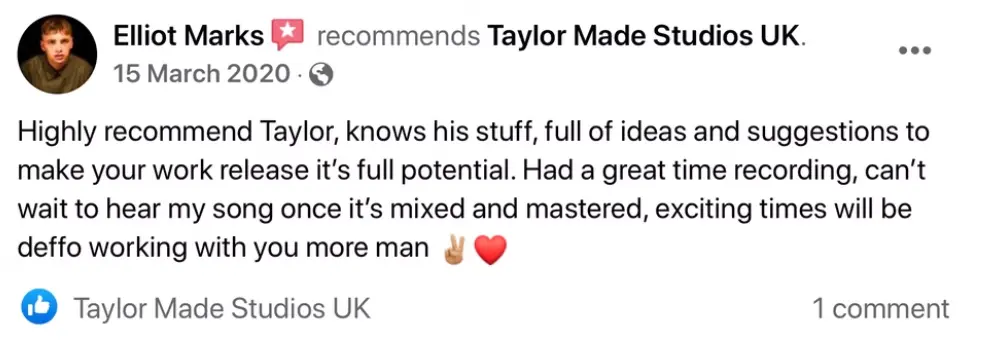Click the peace hand emoji
The image size is (996, 360).
[454, 250]
